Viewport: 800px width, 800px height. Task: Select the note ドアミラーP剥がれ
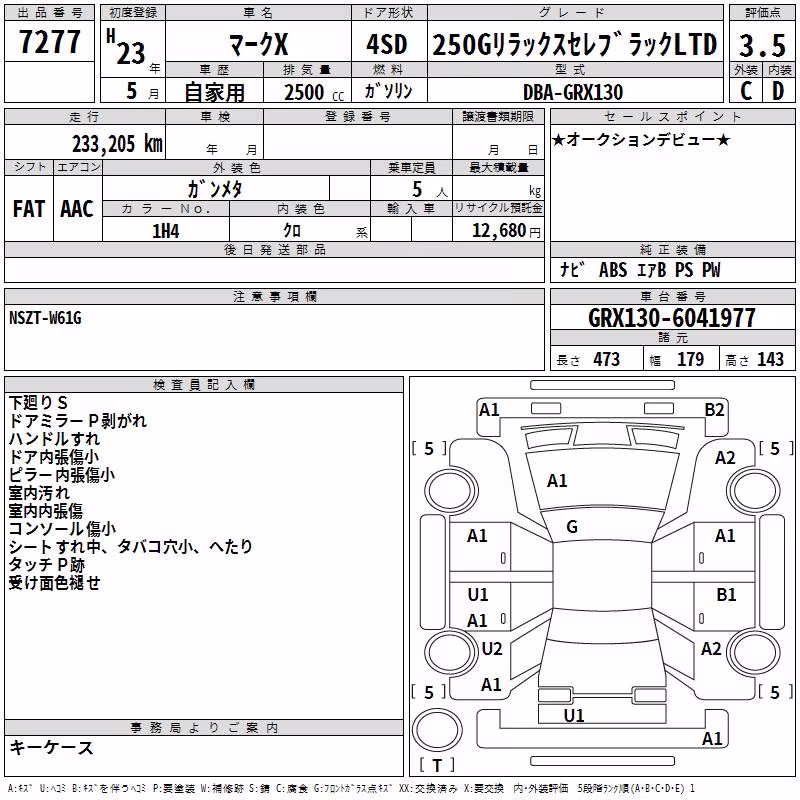78,421
